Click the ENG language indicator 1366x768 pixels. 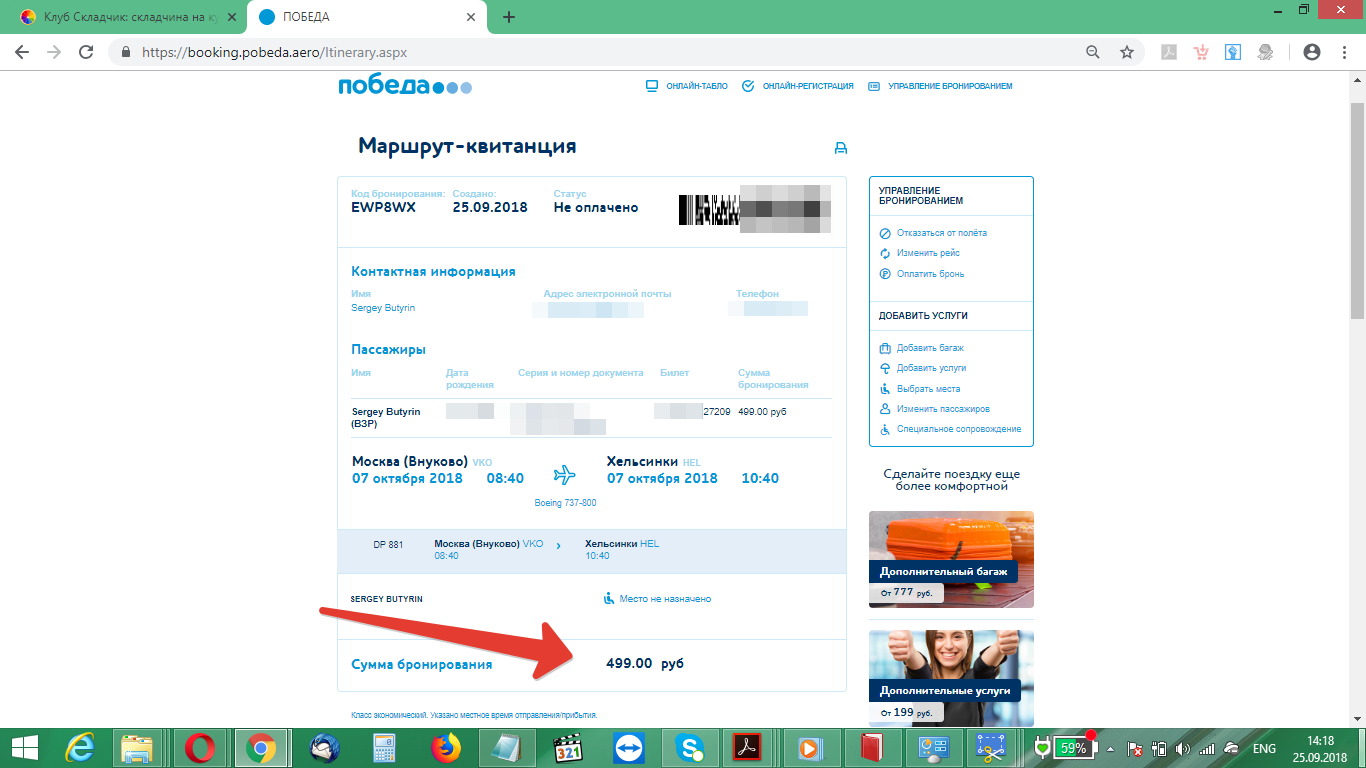(x=1264, y=748)
